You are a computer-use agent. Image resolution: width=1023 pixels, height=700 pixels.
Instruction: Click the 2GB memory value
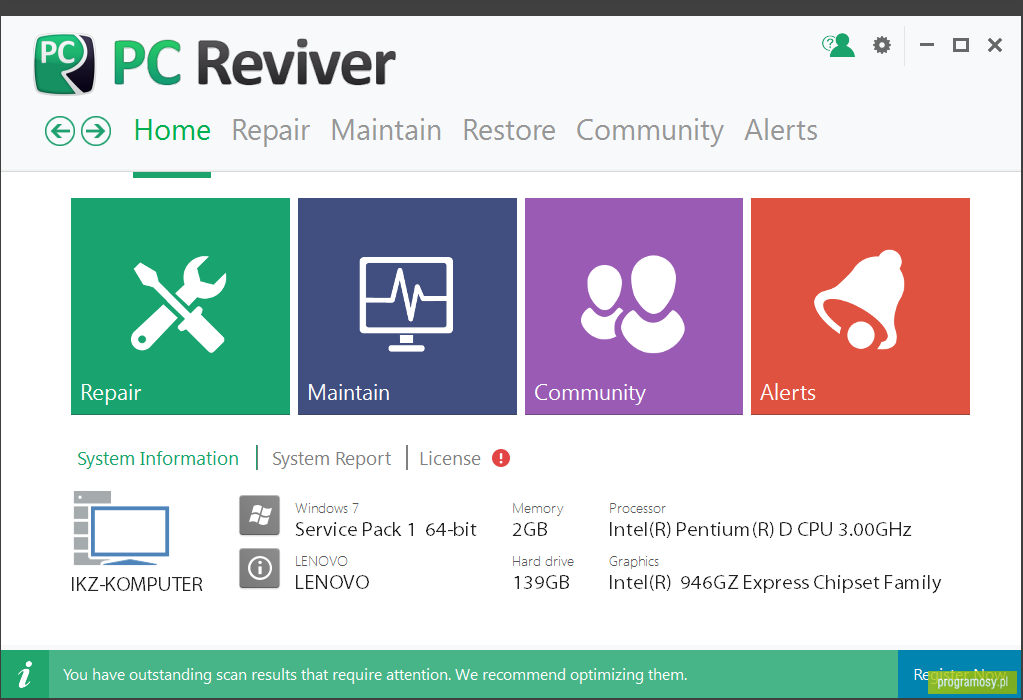click(530, 529)
